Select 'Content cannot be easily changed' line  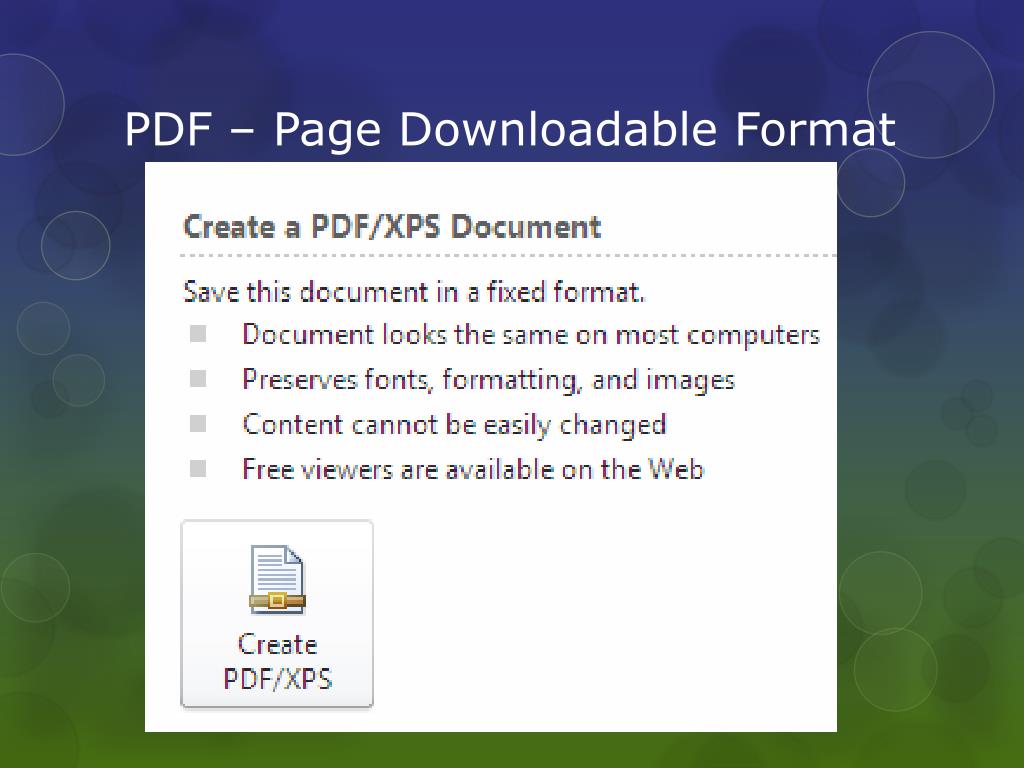tap(454, 424)
